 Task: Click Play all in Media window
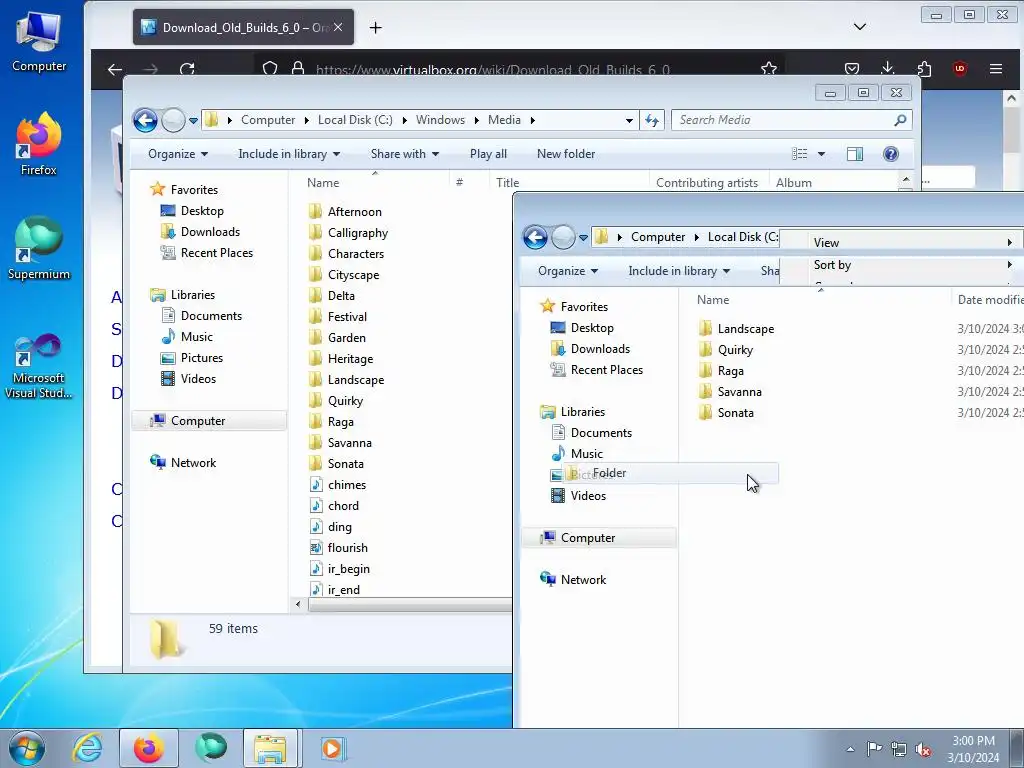click(x=488, y=154)
